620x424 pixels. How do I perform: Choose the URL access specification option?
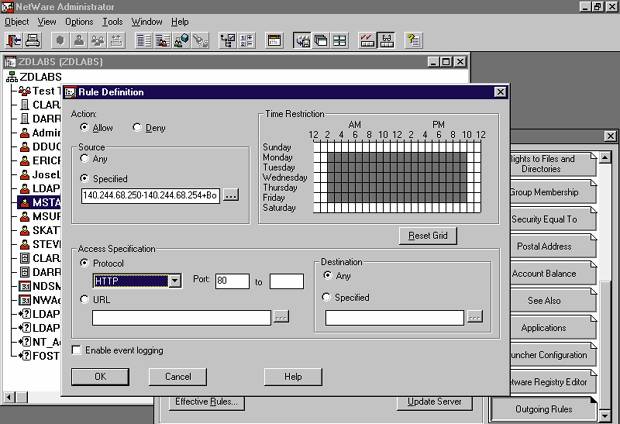pyautogui.click(x=84, y=298)
